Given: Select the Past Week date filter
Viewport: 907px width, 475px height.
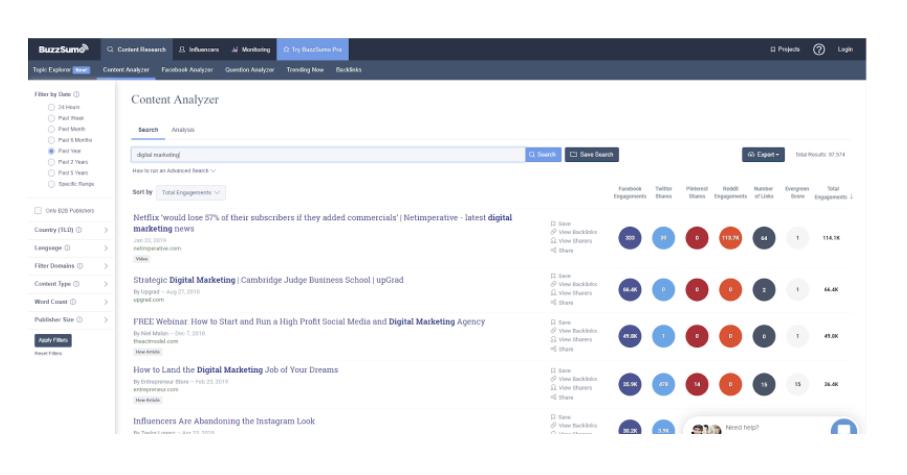Looking at the screenshot, I should pos(51,118).
